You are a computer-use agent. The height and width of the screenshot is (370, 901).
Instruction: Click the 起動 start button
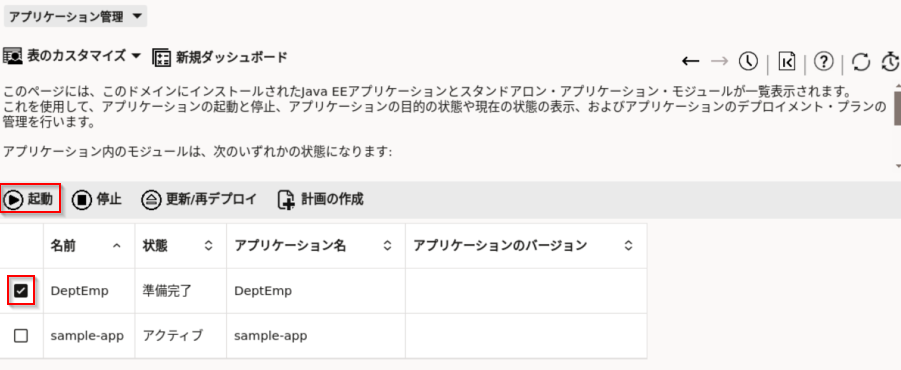pos(29,199)
